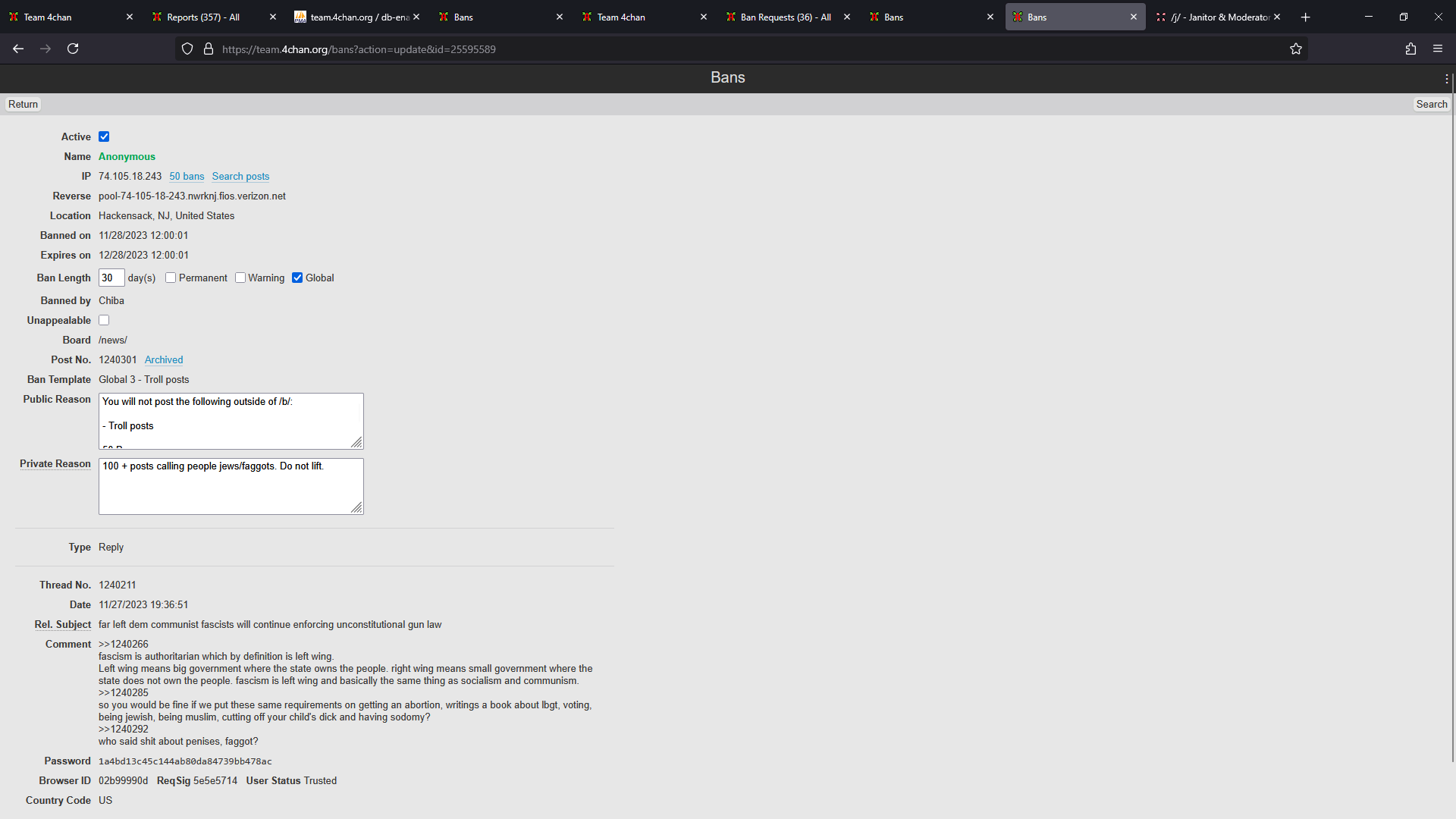Open the three-dot menu in Bans header
1456x819 pixels.
tap(1447, 78)
